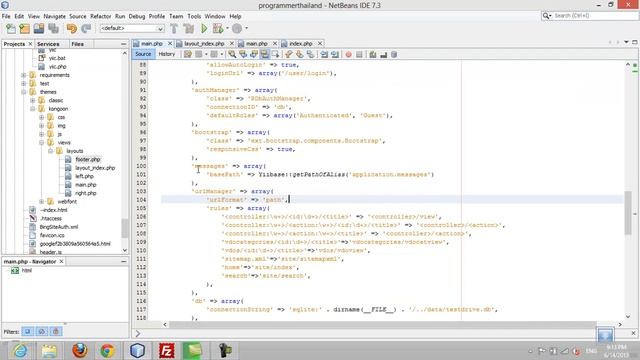
Task: Expand the test folder node
Action: tap(24, 83)
